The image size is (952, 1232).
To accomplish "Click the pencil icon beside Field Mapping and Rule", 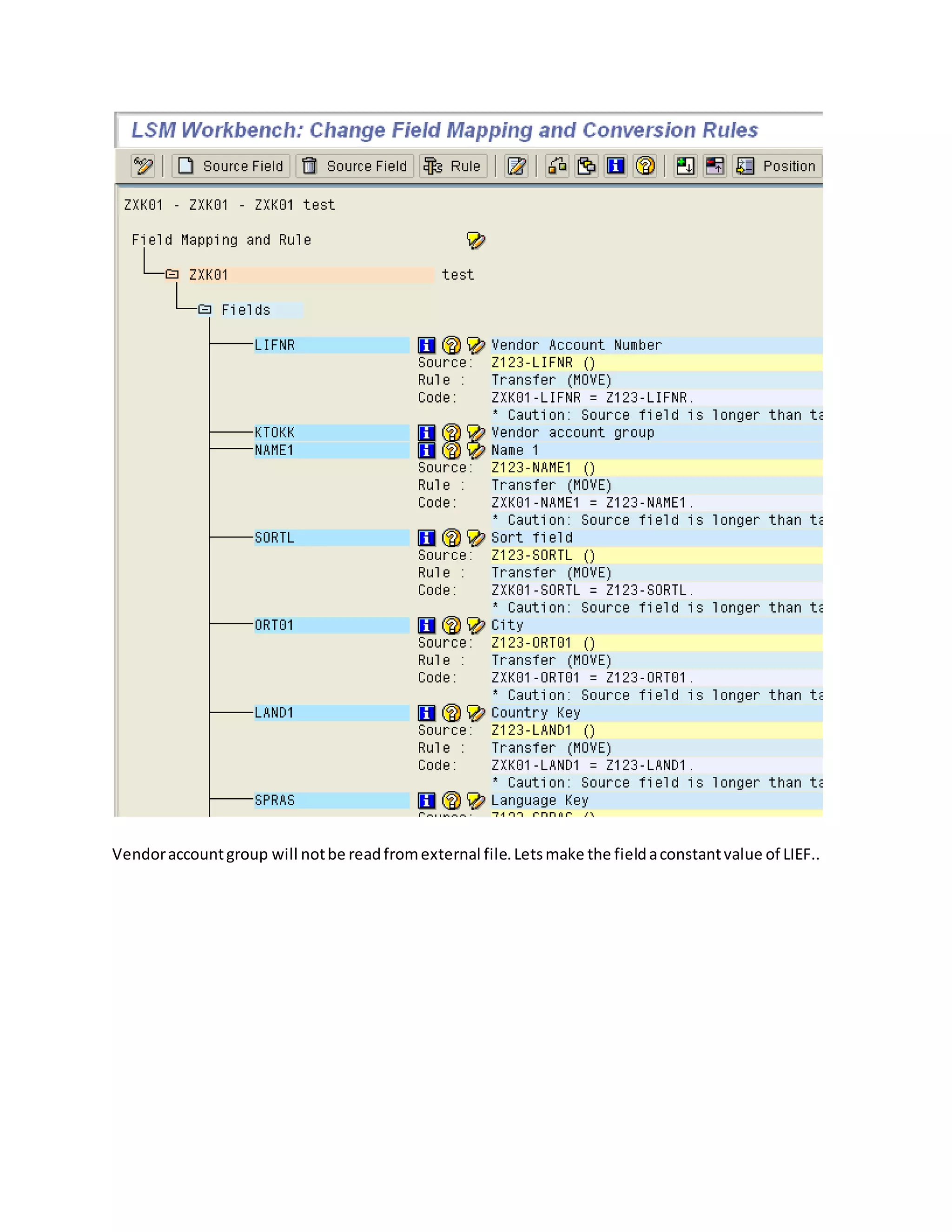I will tap(476, 240).
